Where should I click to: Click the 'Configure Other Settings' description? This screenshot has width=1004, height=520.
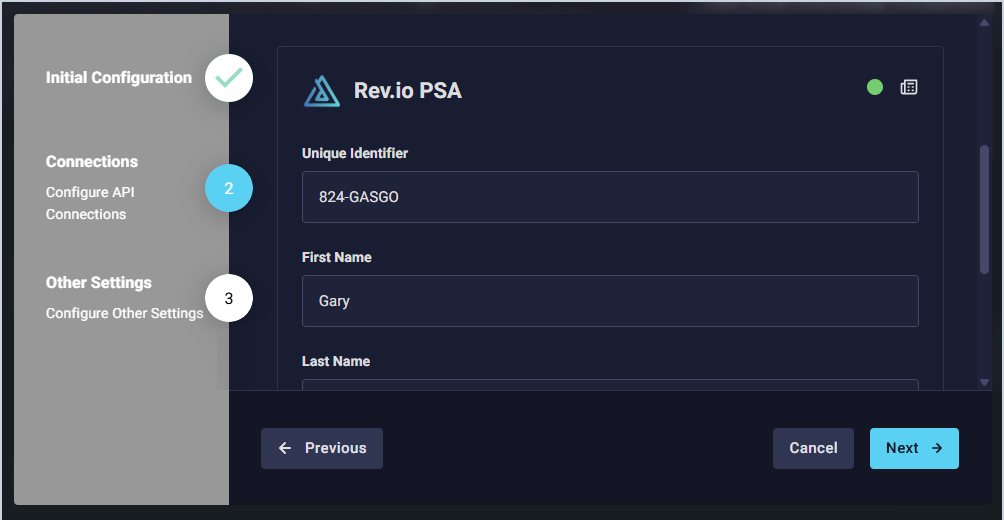124,313
